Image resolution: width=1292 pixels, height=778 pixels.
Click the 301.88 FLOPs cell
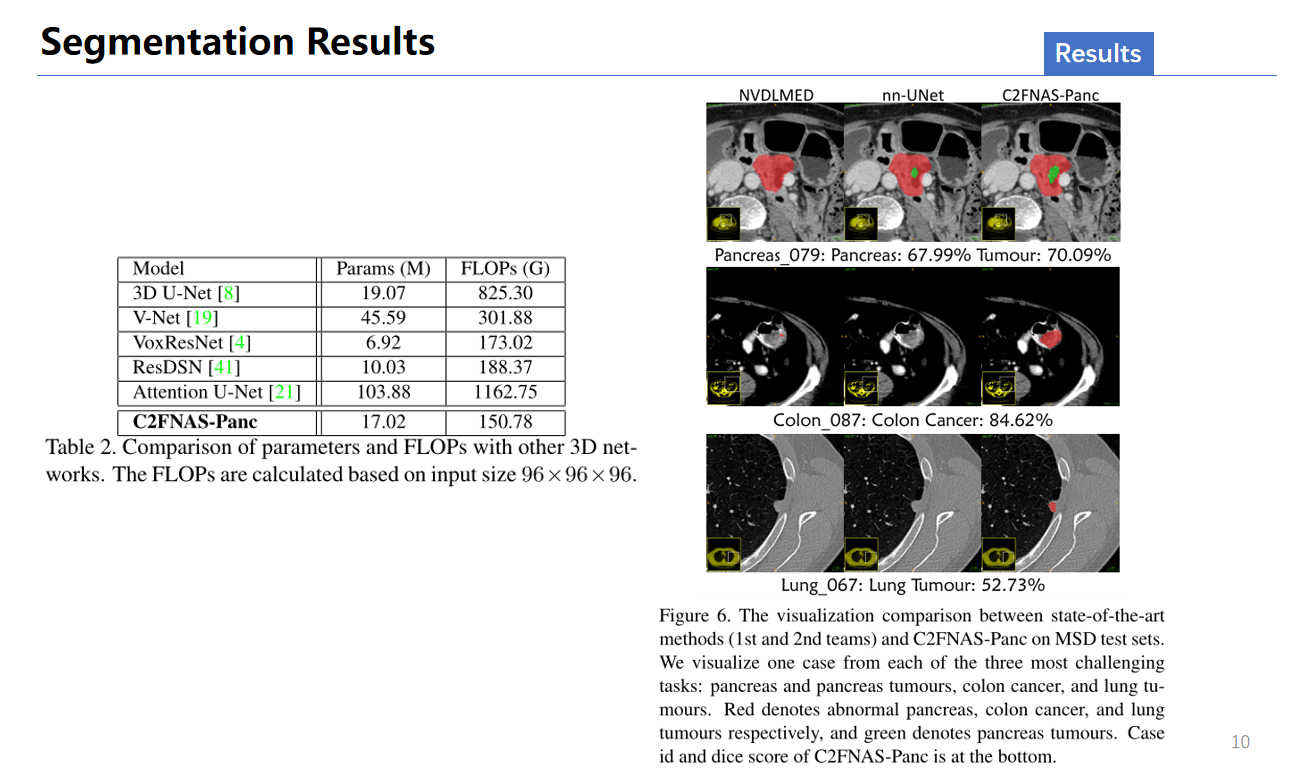point(506,318)
